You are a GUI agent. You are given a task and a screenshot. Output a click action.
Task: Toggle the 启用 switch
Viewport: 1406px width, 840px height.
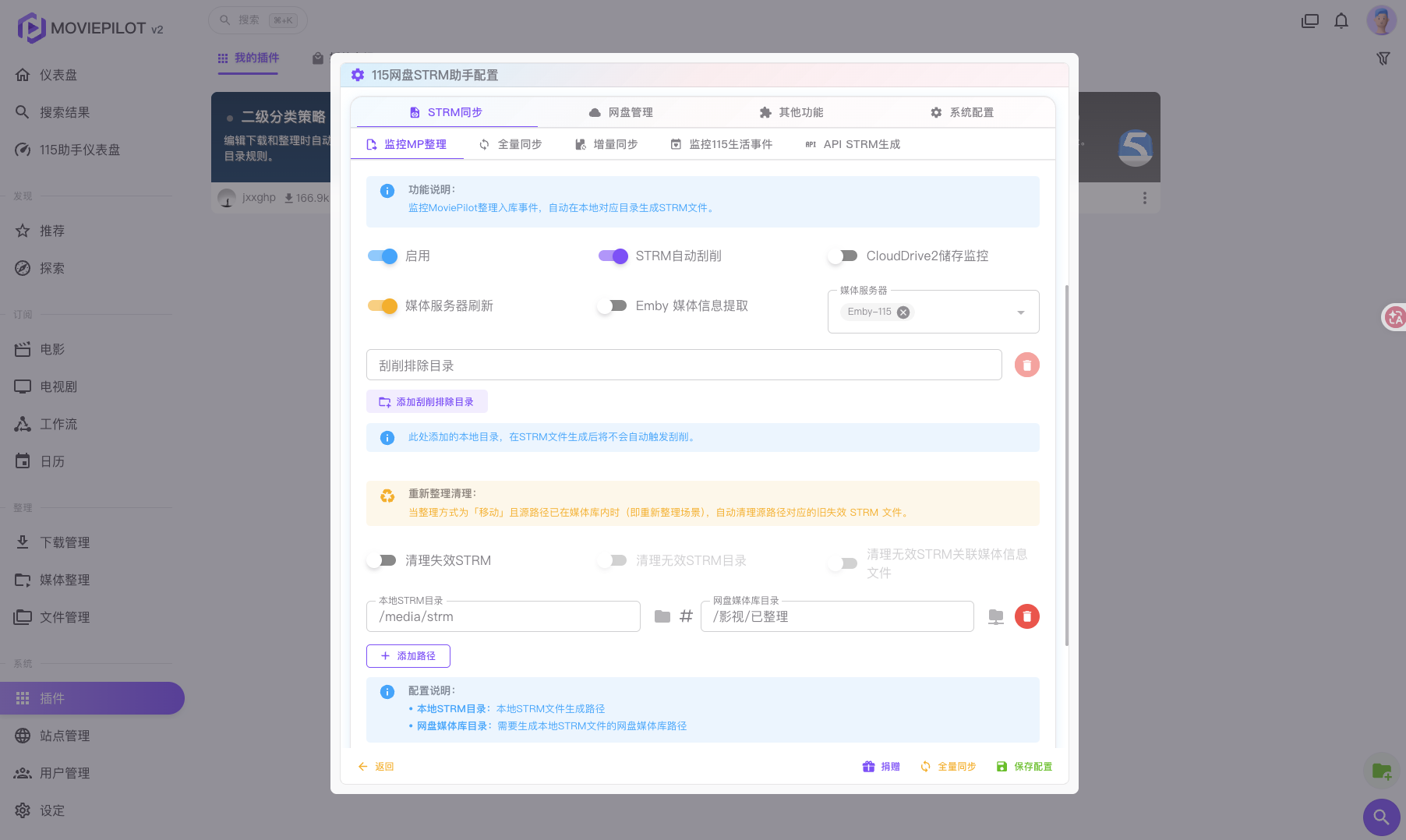(383, 256)
